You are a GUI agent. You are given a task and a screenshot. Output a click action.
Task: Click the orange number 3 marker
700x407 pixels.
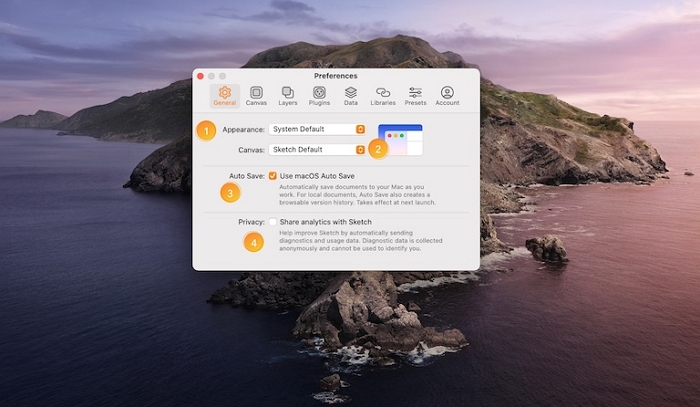tap(231, 193)
